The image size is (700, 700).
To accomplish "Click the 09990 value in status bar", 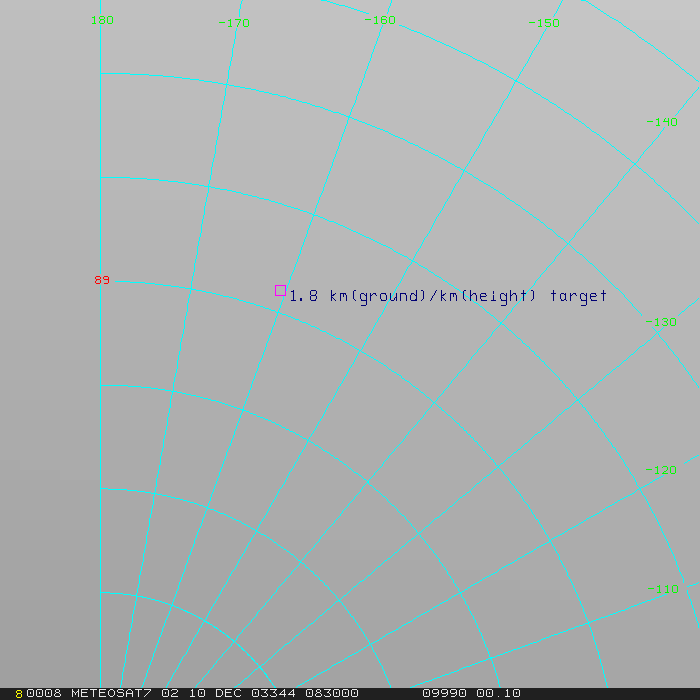I will click(444, 693).
